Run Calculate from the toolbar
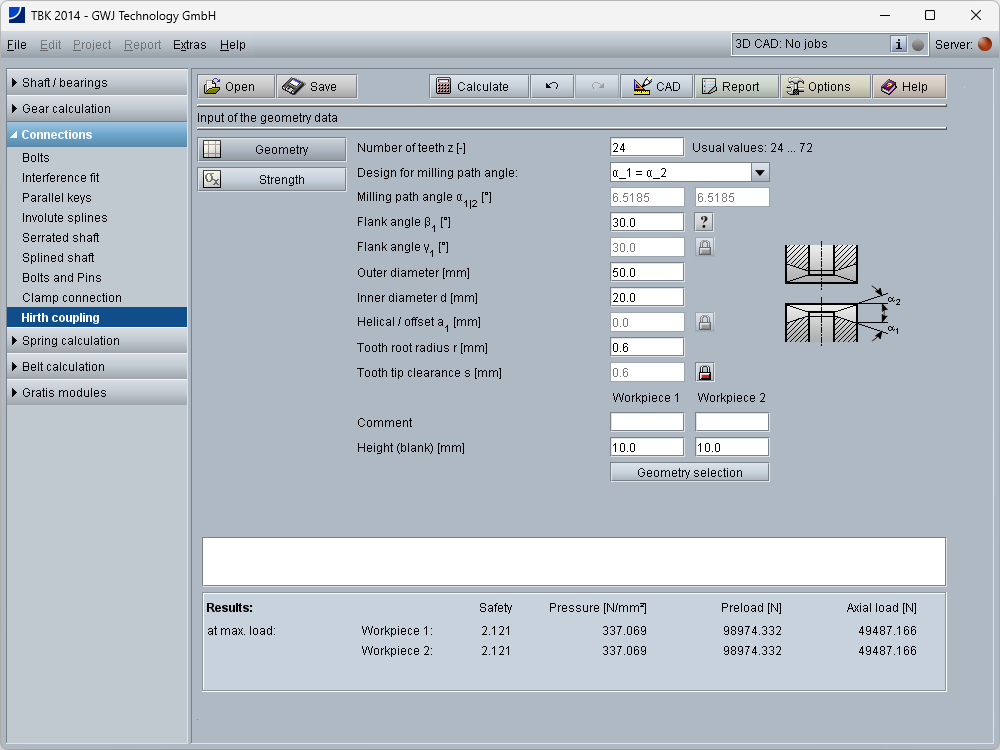 click(x=476, y=87)
